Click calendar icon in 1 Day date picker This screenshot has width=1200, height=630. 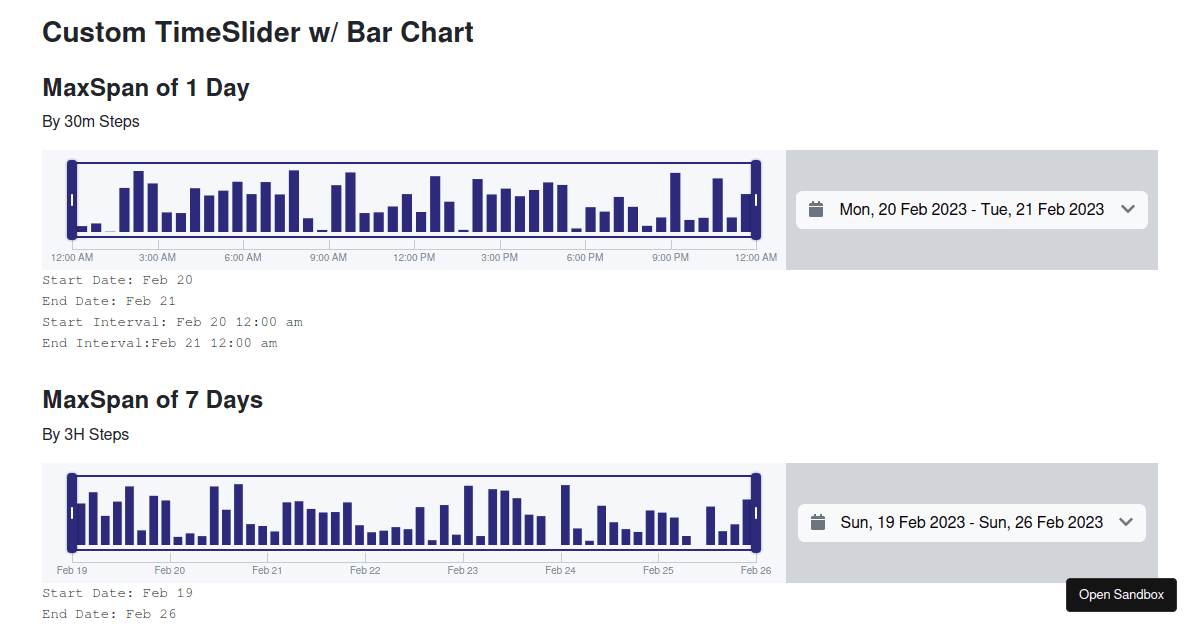pyautogui.click(x=816, y=209)
